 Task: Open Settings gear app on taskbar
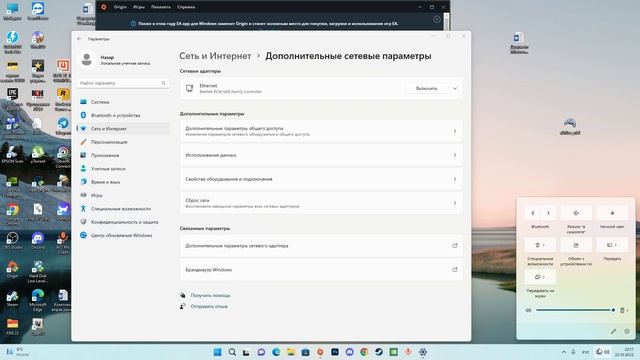click(423, 352)
